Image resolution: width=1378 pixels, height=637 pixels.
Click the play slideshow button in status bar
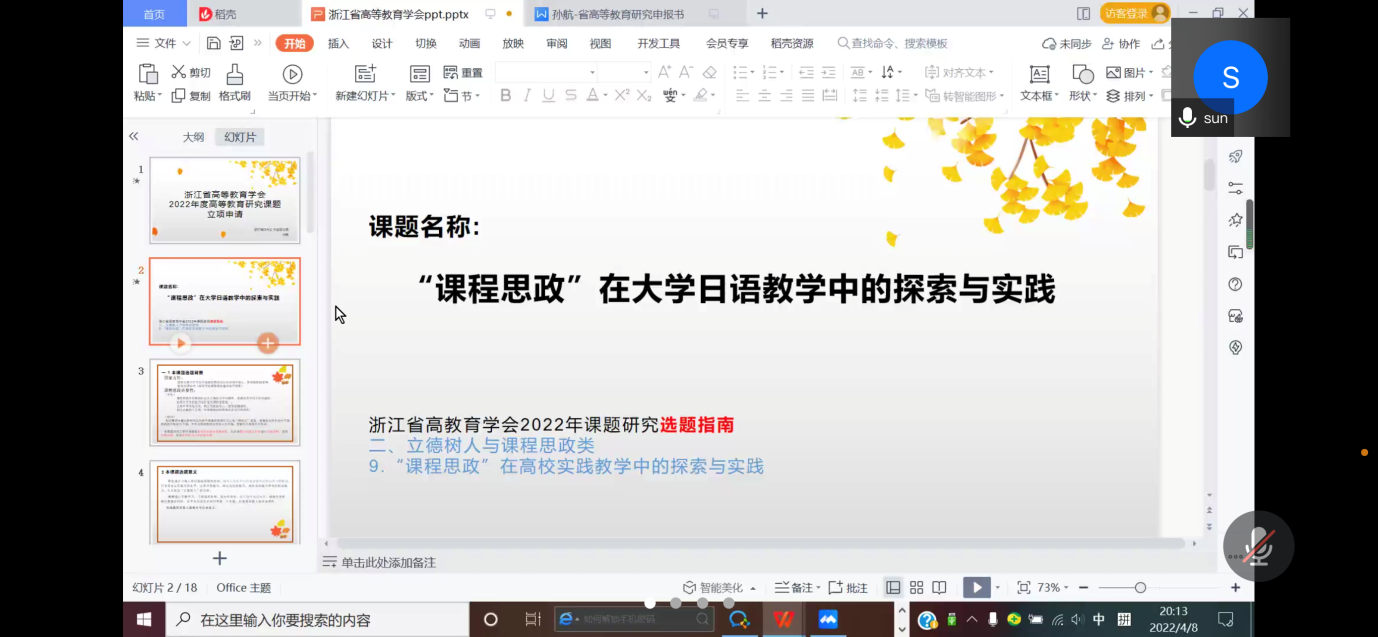[976, 588]
